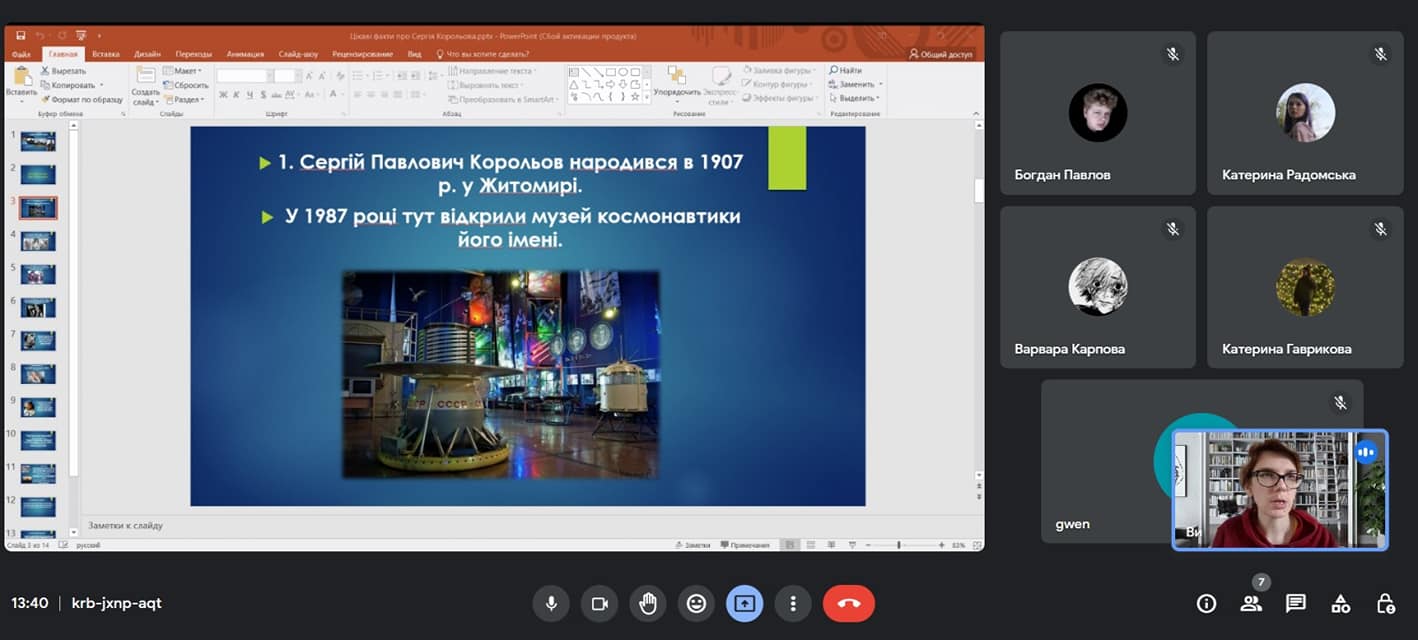
Task: Open the emoji reactions panel
Action: 696,603
